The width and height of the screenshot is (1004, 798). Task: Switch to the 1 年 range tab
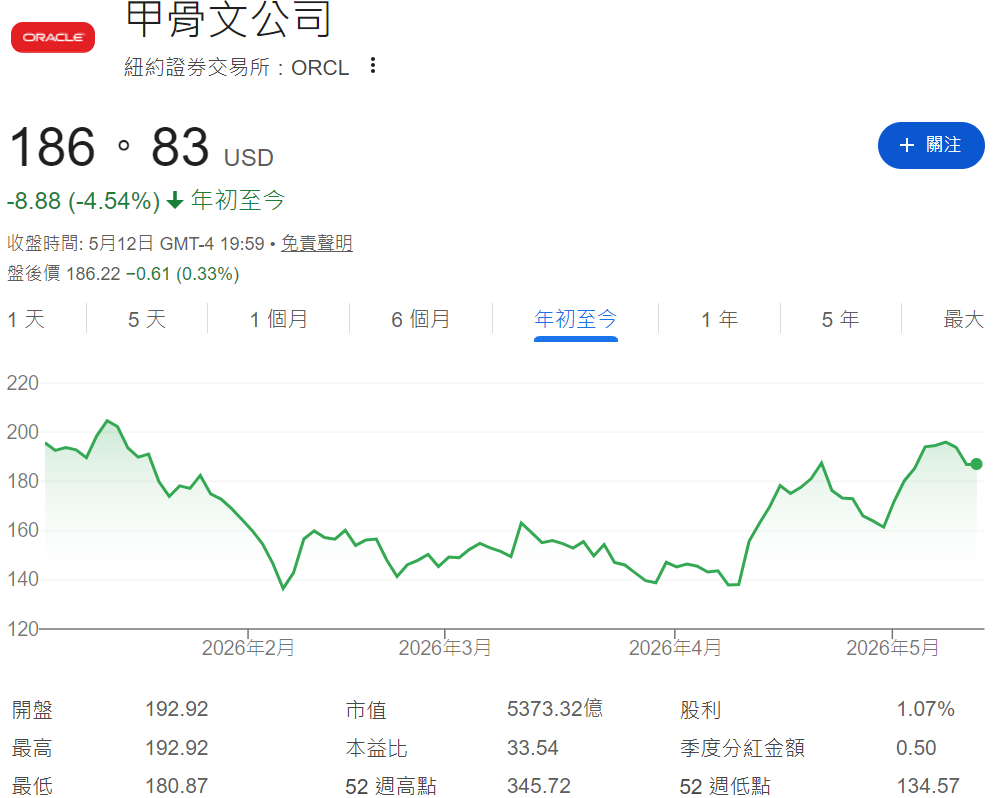(x=719, y=319)
